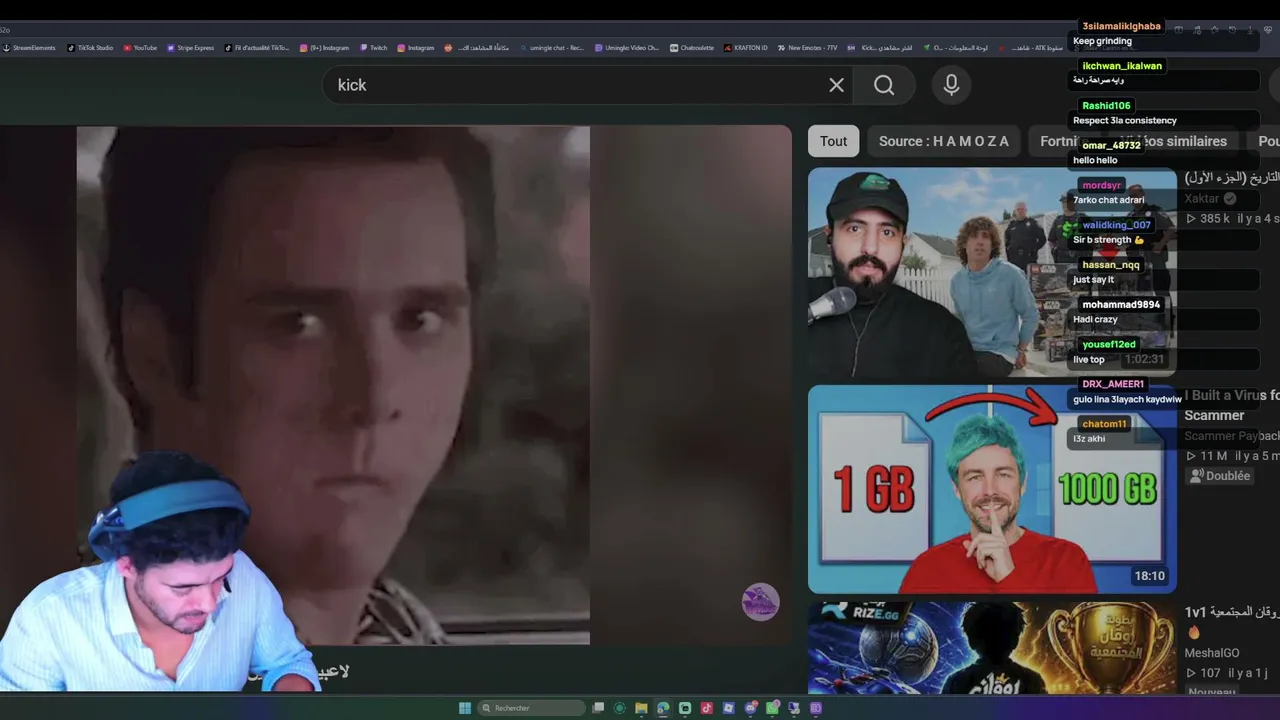Click the MeshalGO channel name

1211,653
